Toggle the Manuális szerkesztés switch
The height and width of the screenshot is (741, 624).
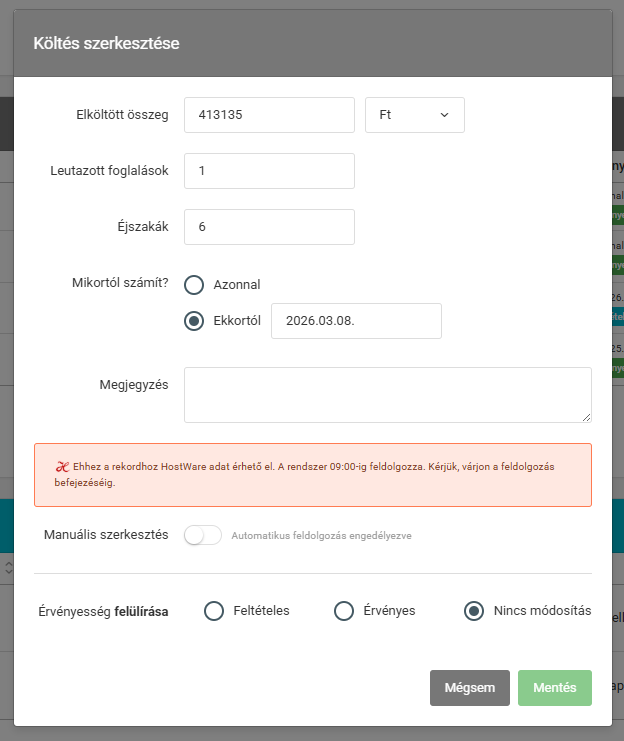click(203, 535)
